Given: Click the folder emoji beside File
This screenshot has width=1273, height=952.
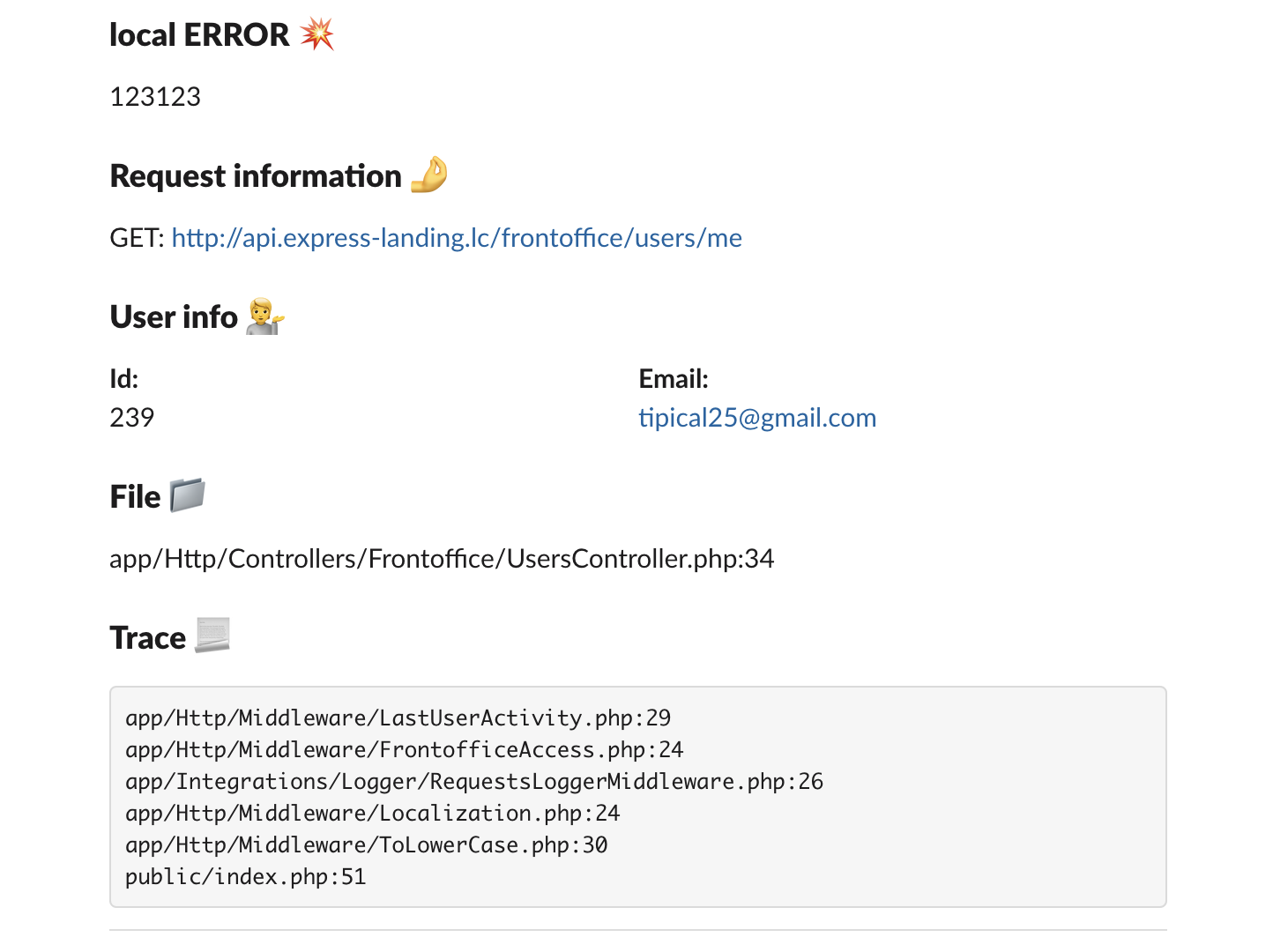Looking at the screenshot, I should point(187,495).
